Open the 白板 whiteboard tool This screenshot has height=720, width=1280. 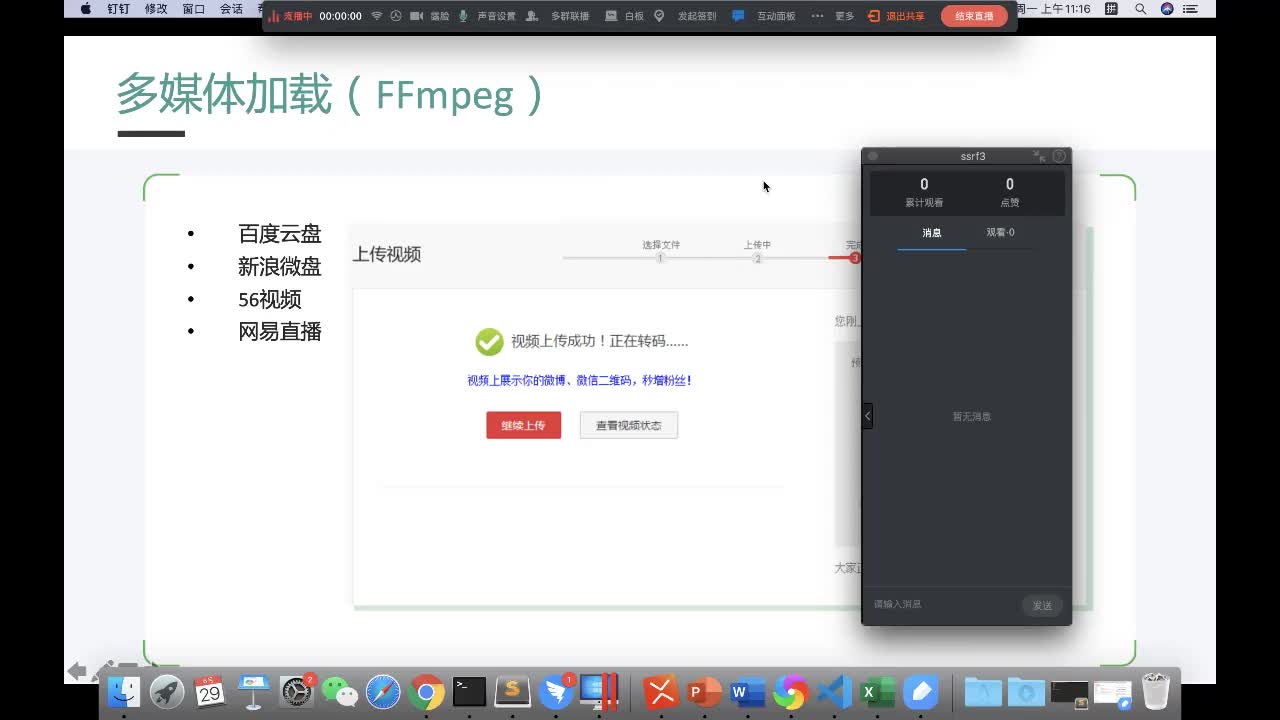coord(624,16)
